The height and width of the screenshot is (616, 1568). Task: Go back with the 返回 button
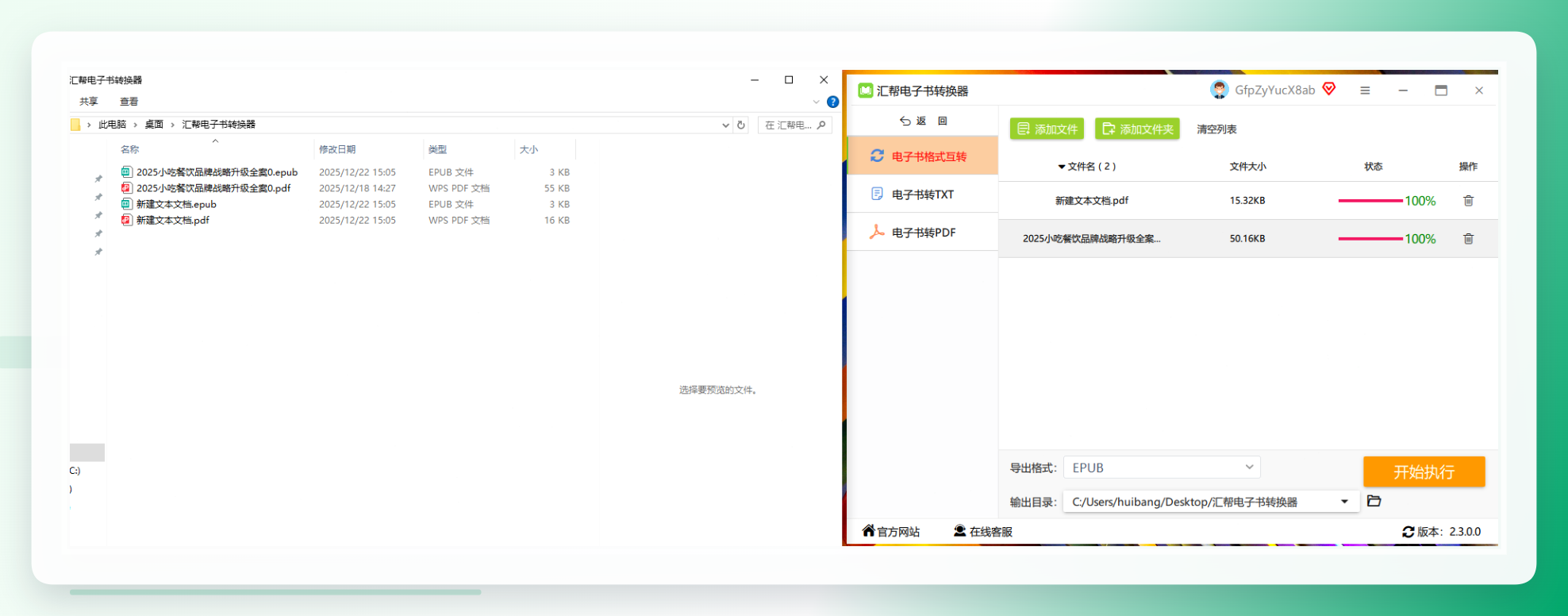pos(924,121)
